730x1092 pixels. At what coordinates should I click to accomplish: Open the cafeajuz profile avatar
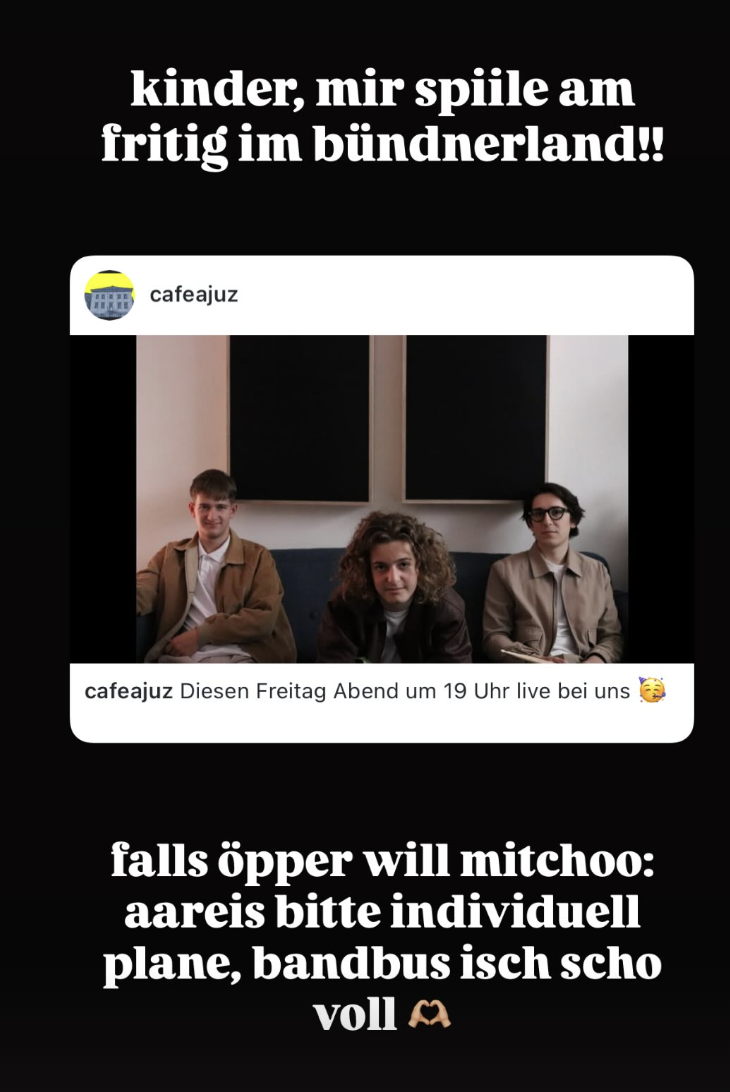point(109,295)
